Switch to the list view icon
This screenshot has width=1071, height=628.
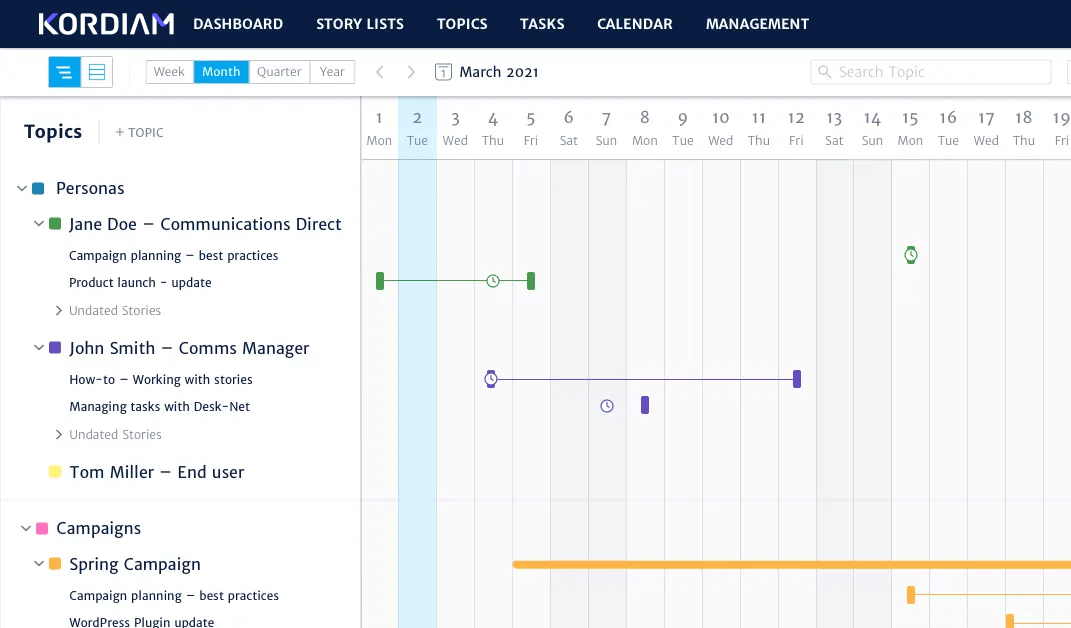[x=95, y=71]
